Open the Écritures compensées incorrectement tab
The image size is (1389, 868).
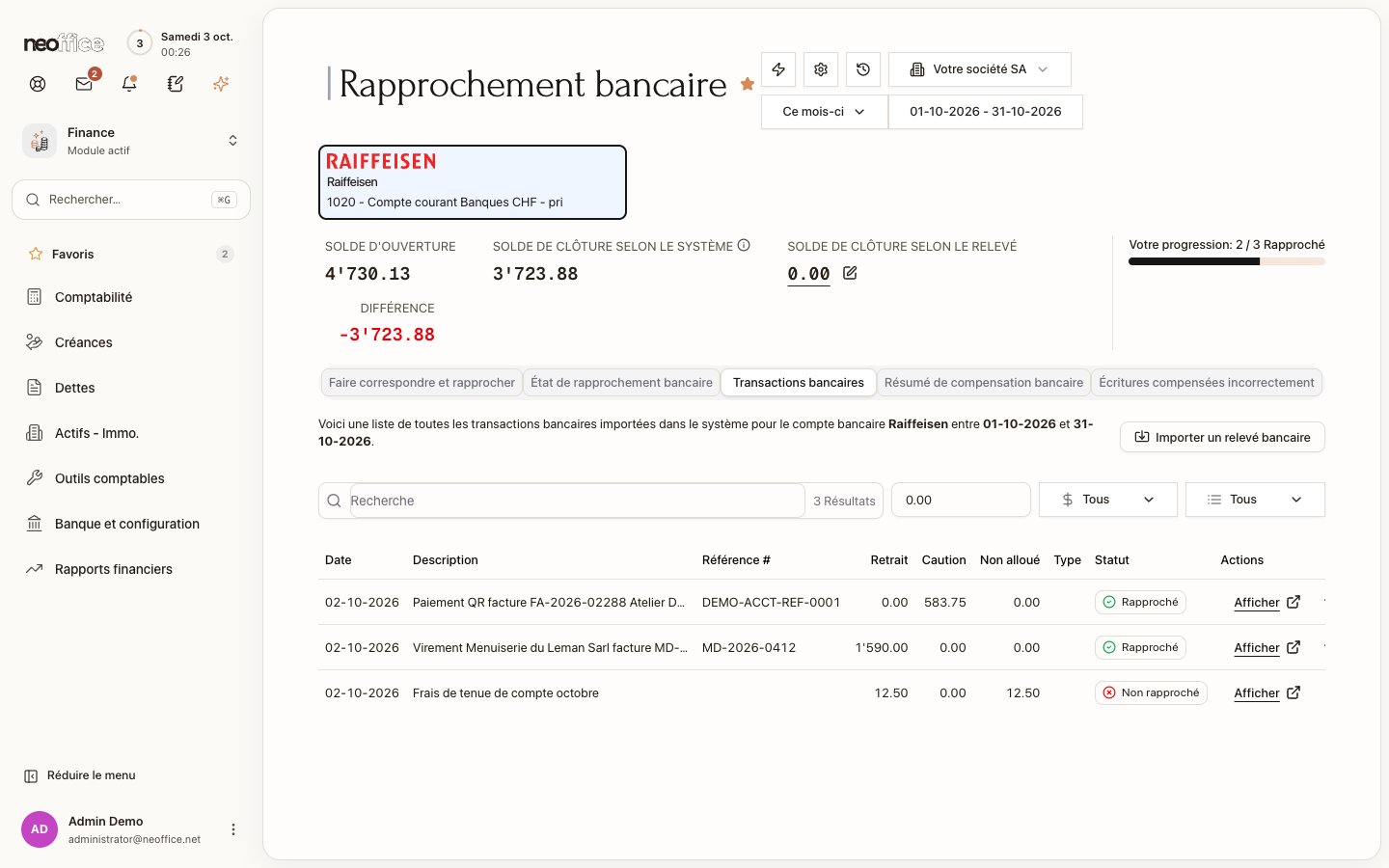(1207, 383)
